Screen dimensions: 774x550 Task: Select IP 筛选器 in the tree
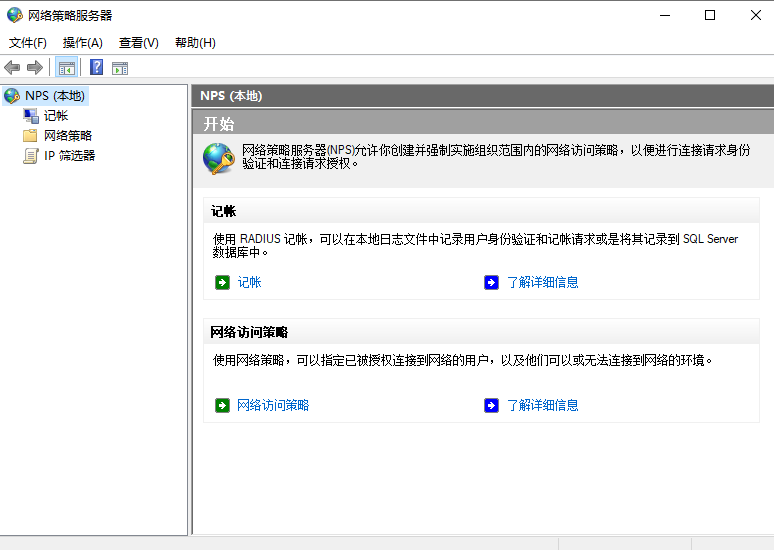point(69,155)
